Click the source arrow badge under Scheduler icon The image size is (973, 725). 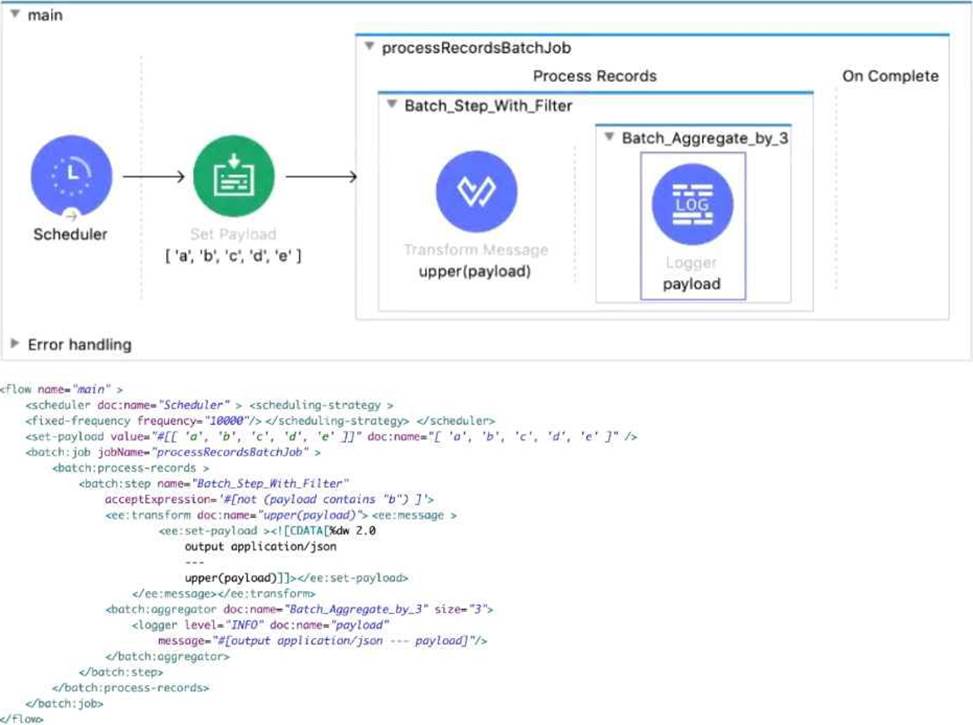pos(70,213)
